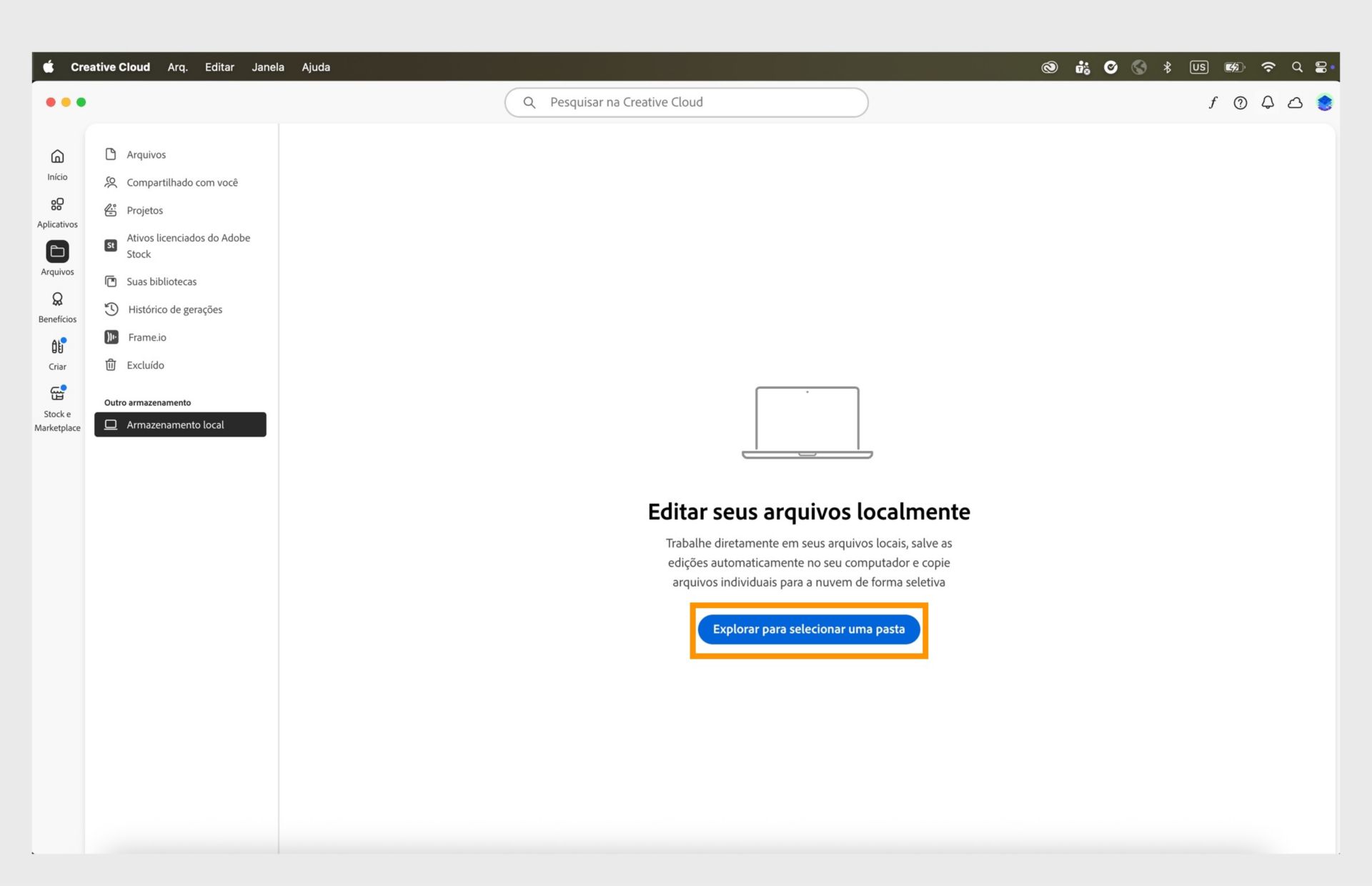Open the Ajuda menu
This screenshot has width=1372, height=886.
click(316, 67)
